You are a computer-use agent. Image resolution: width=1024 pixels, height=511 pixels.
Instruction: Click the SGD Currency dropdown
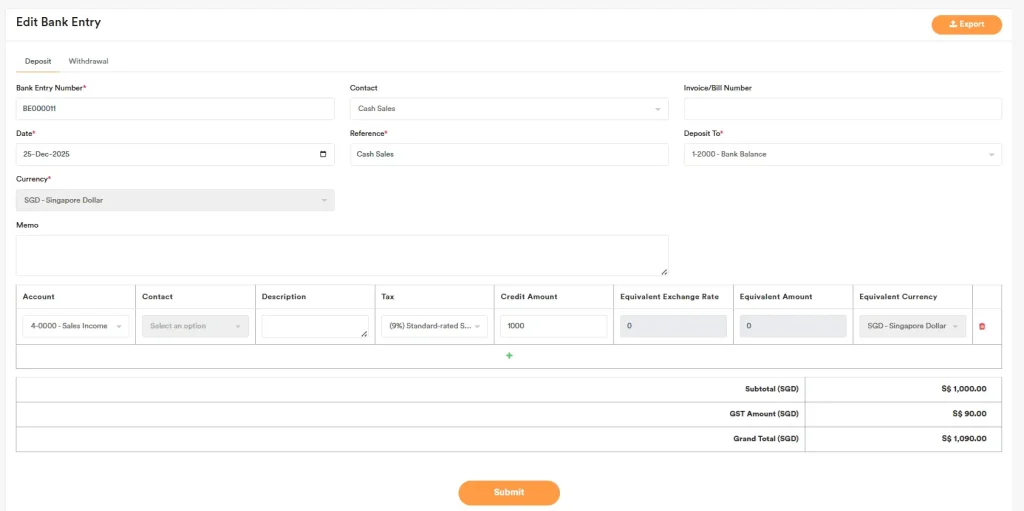pyautogui.click(x=175, y=200)
